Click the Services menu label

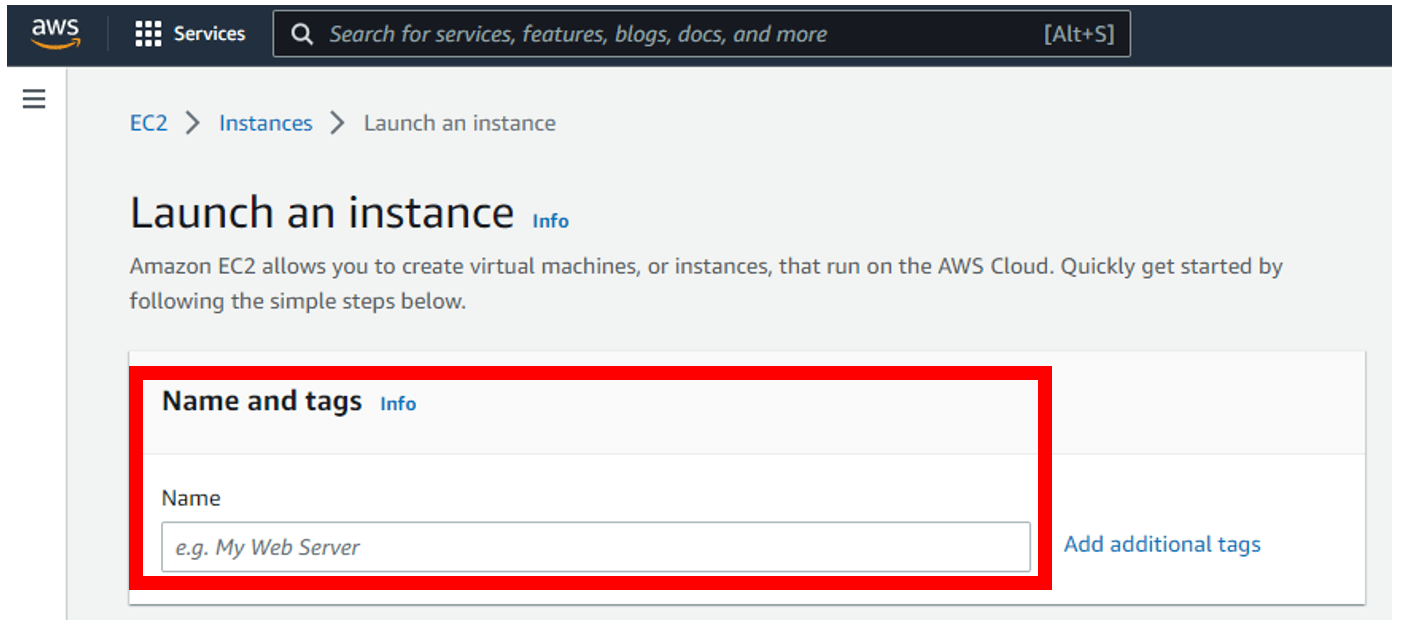[209, 34]
